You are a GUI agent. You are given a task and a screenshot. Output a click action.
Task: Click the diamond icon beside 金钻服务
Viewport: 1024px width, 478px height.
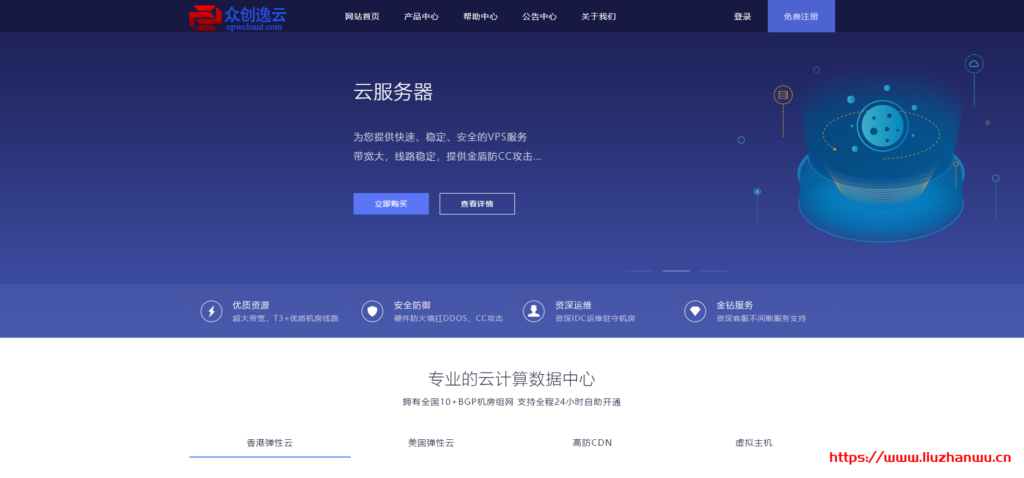695,311
